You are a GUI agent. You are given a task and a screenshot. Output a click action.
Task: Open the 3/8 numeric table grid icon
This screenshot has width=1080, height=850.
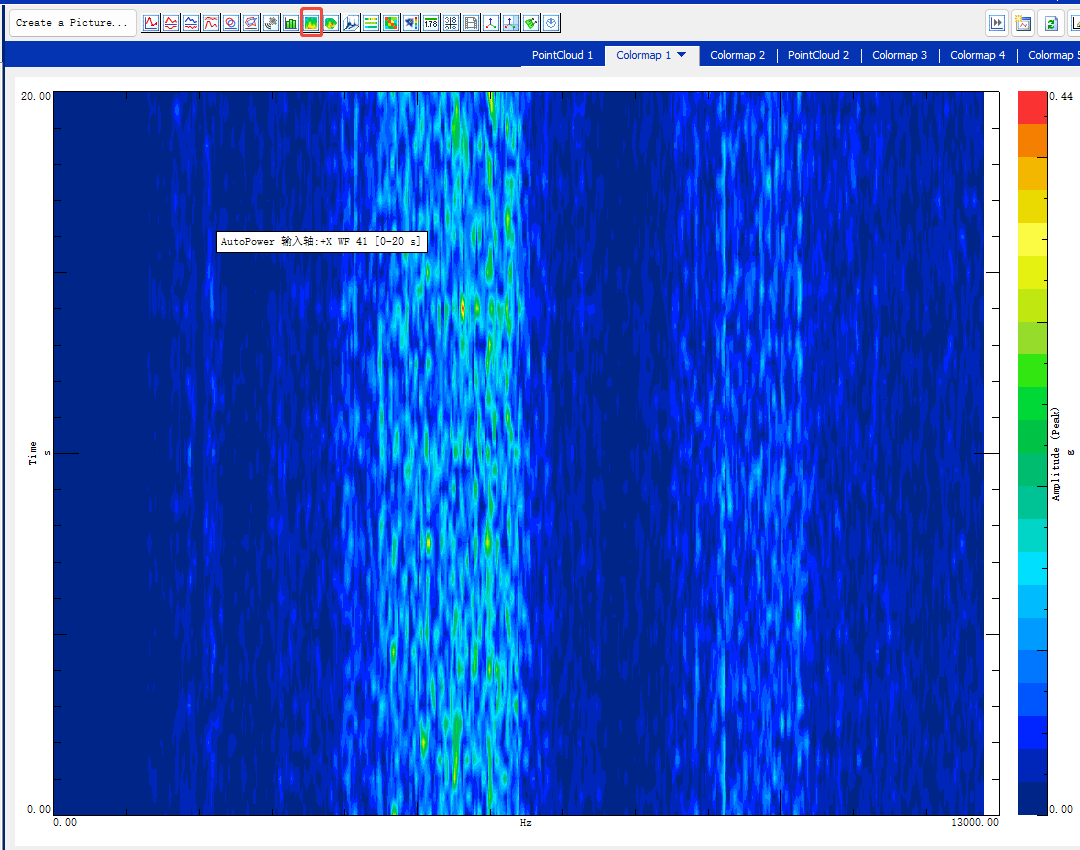(x=451, y=23)
